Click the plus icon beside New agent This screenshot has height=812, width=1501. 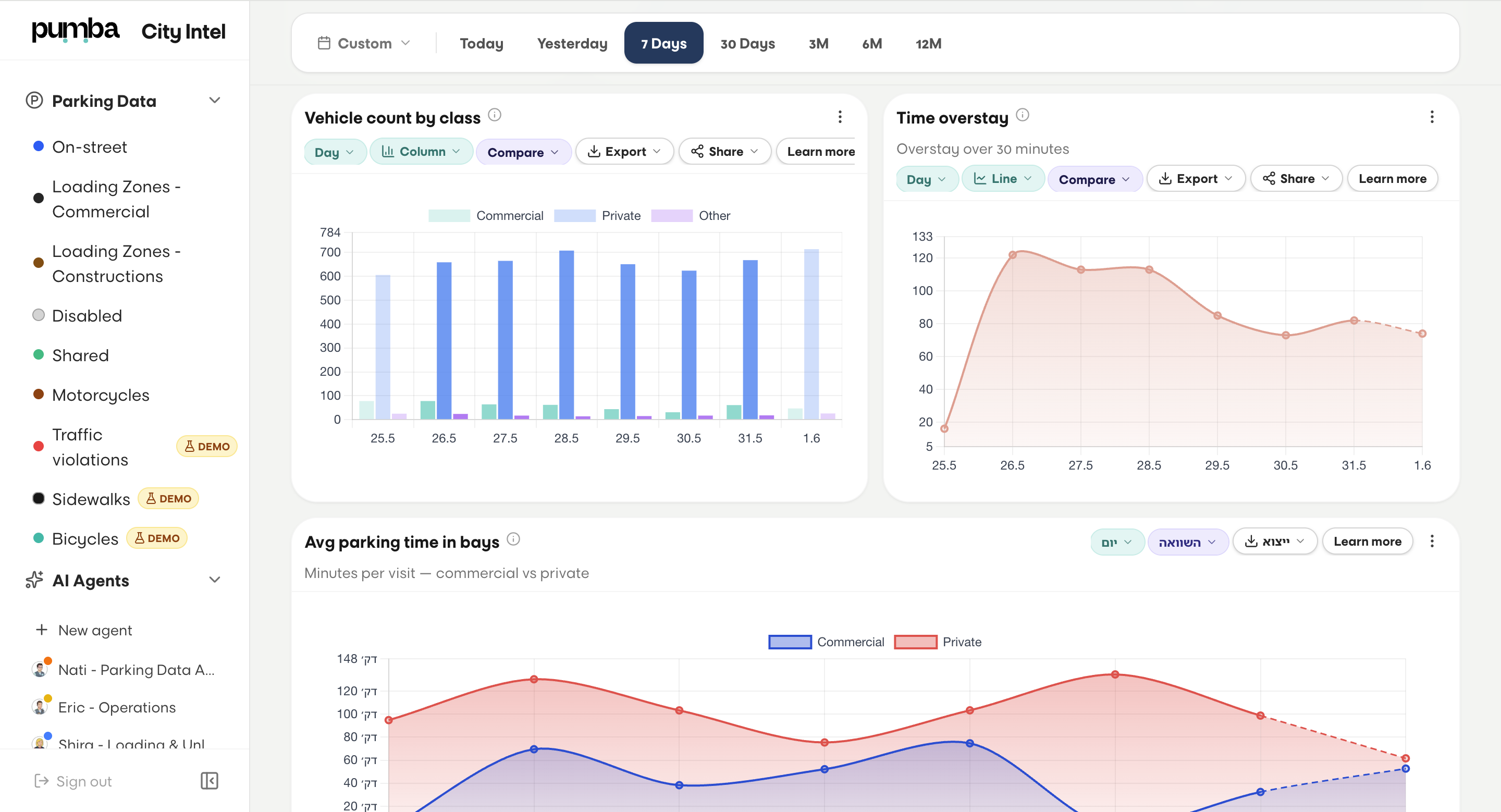tap(41, 630)
